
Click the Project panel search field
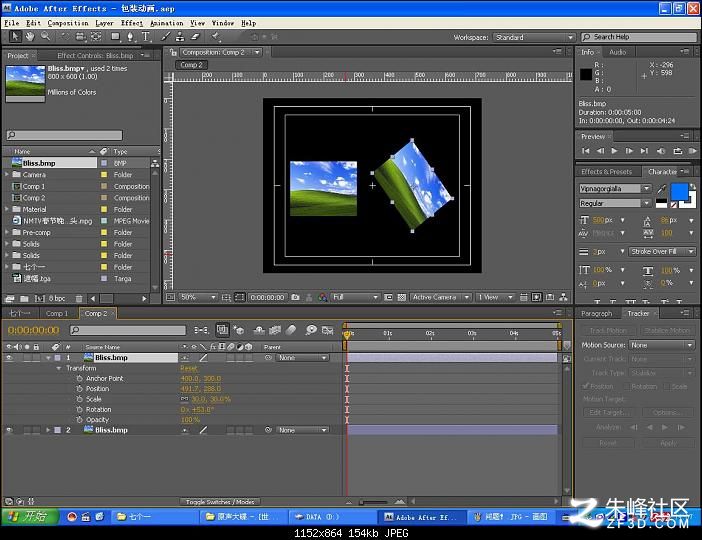(x=64, y=135)
